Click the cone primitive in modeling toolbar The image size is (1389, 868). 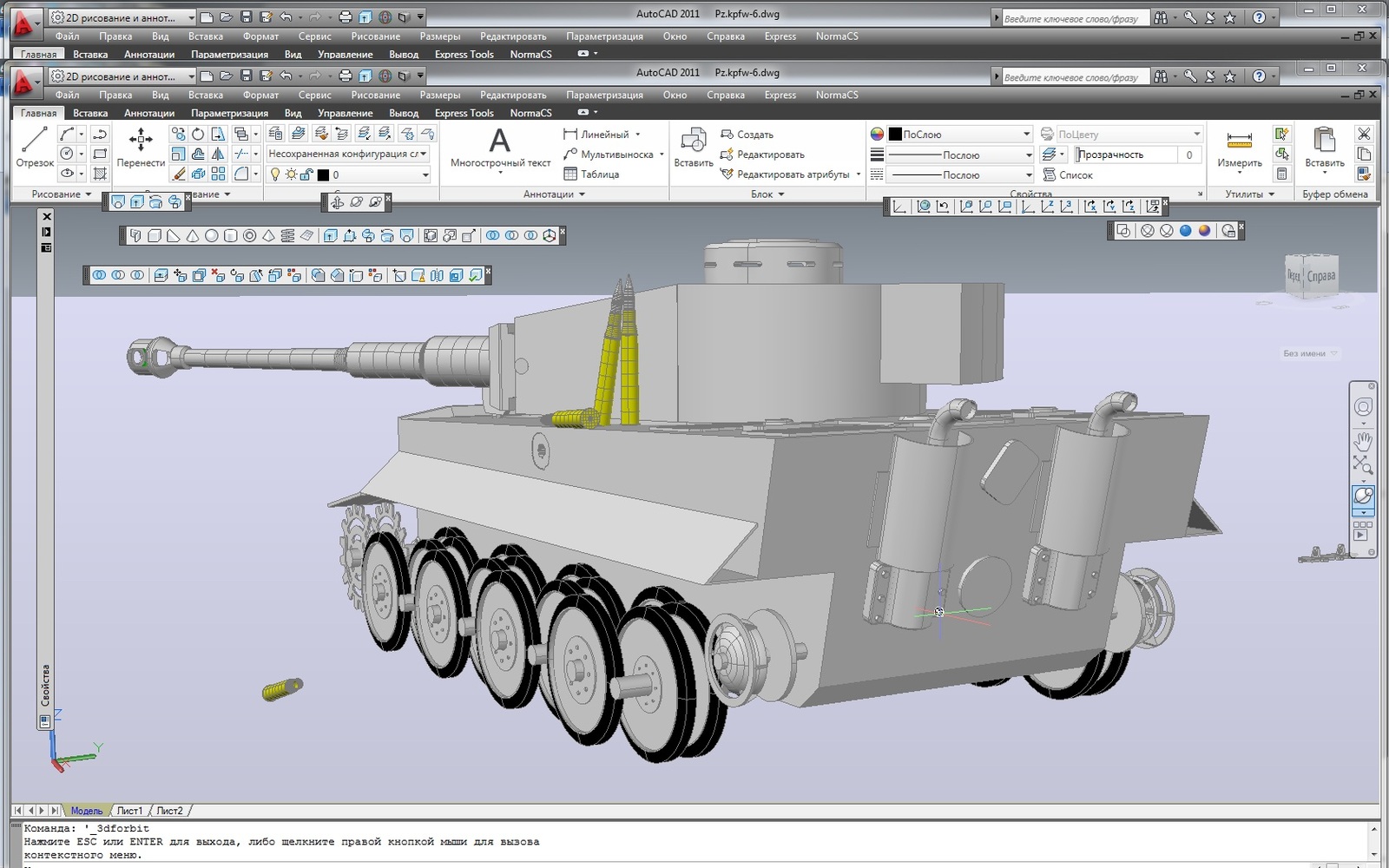pyautogui.click(x=192, y=235)
